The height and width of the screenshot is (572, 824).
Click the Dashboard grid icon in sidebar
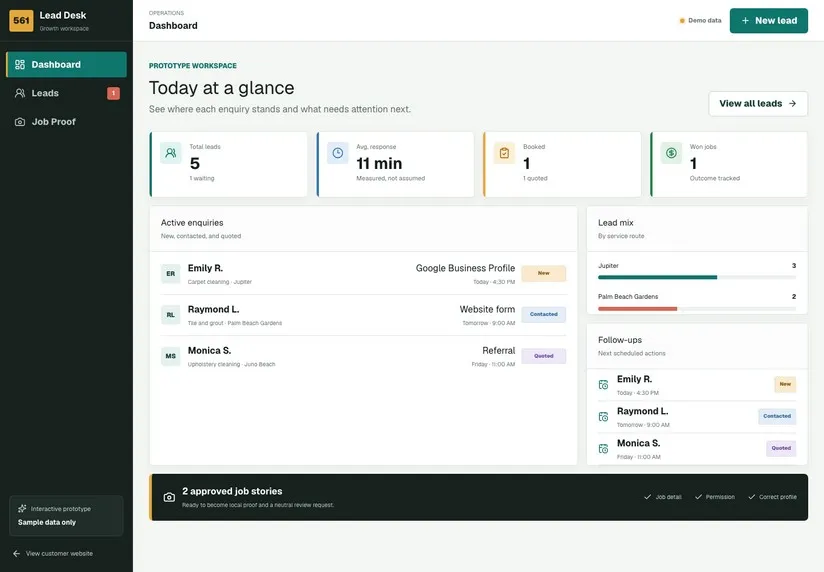20,65
